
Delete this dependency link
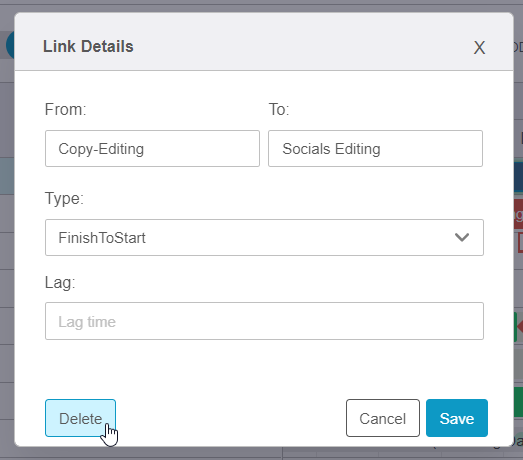click(80, 418)
